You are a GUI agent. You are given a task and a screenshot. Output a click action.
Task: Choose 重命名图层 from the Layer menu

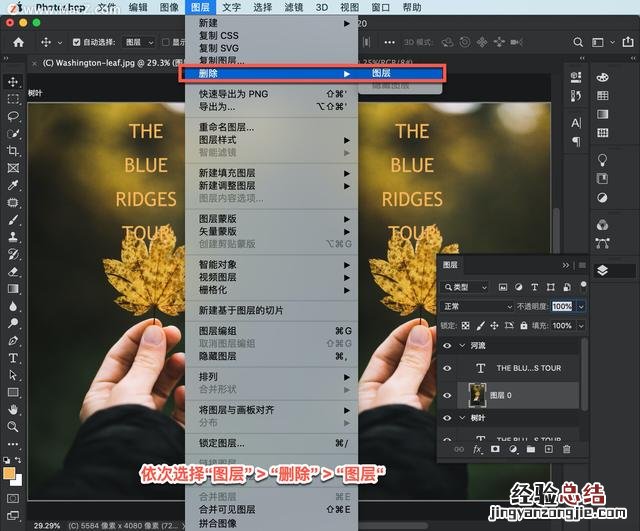click(x=226, y=128)
